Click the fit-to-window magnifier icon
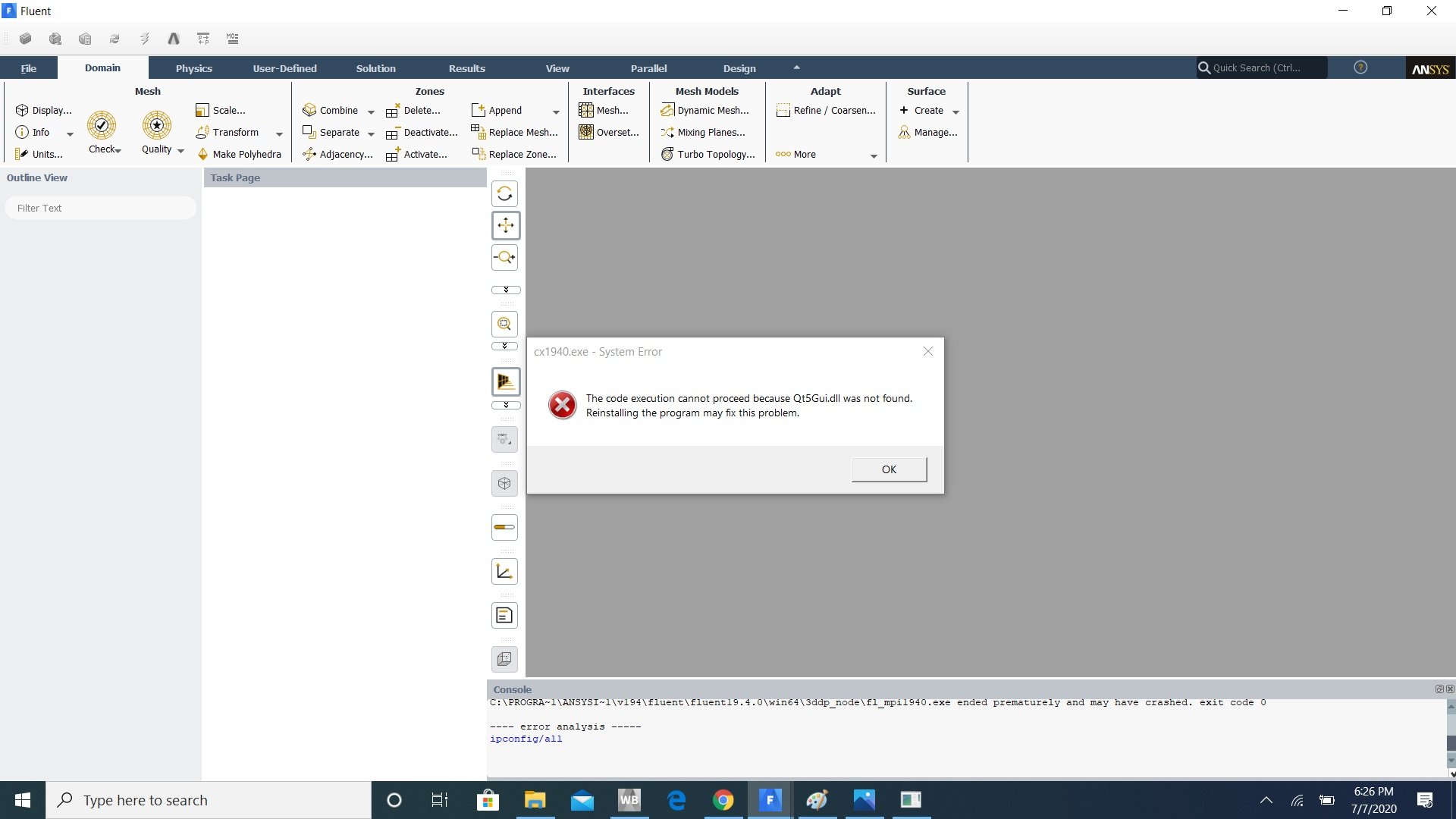This screenshot has width=1456, height=819. [x=504, y=325]
